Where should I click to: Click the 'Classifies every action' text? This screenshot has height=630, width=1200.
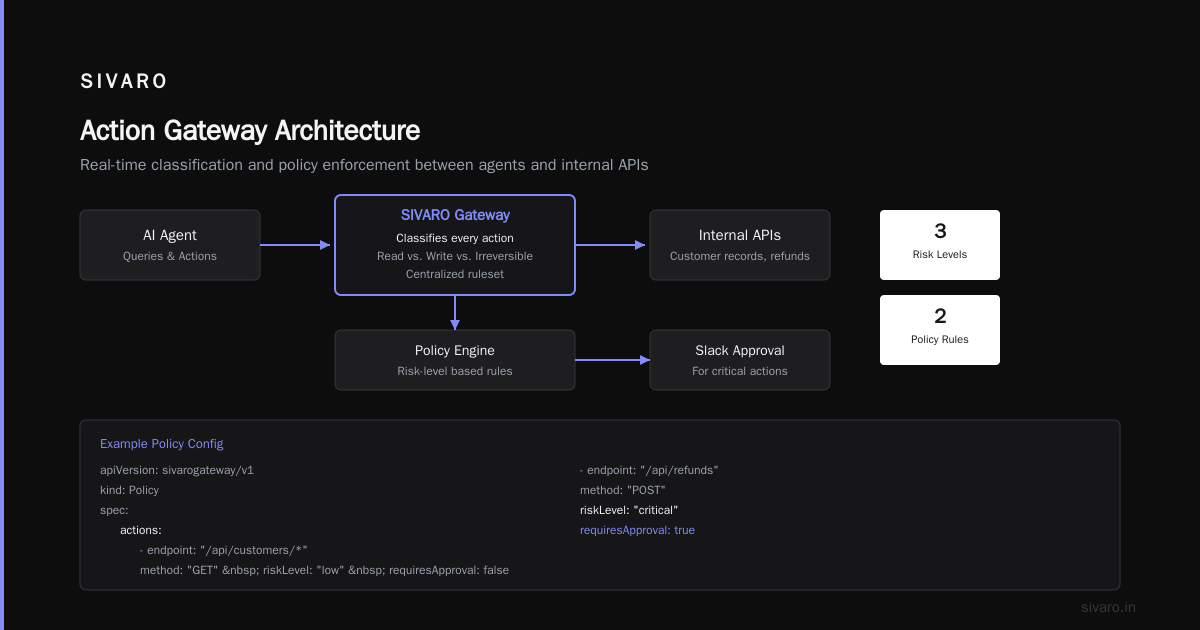coord(455,238)
